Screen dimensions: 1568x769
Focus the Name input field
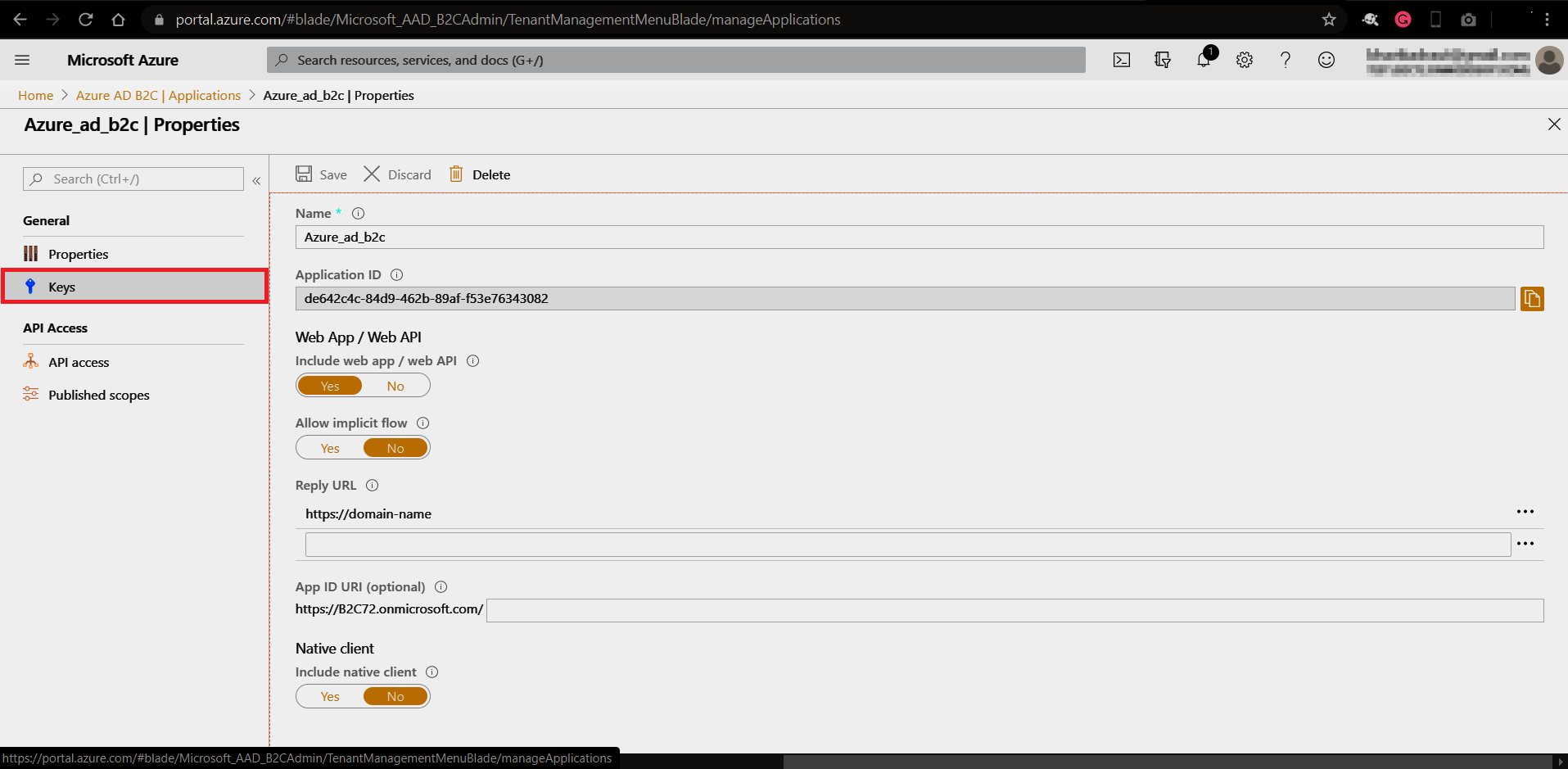coord(920,237)
